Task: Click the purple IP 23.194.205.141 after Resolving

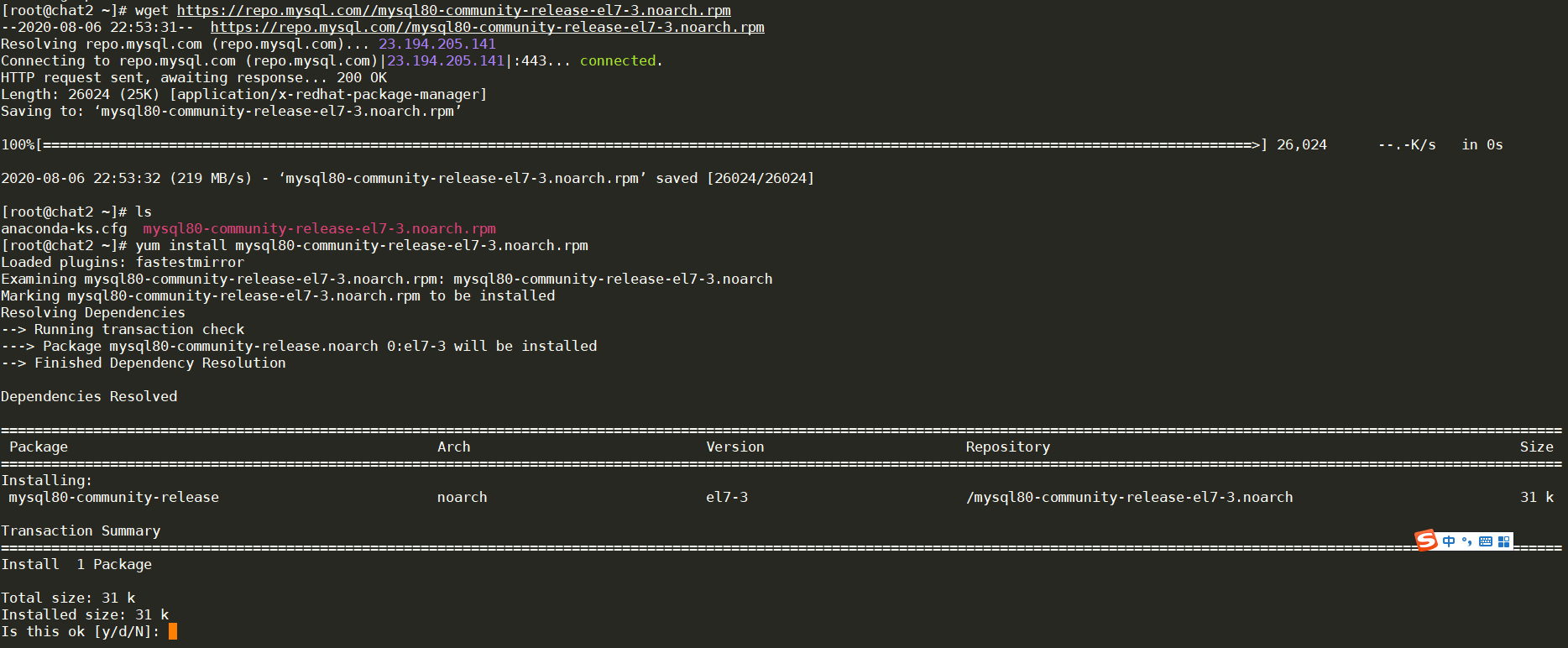Action: pos(437,44)
